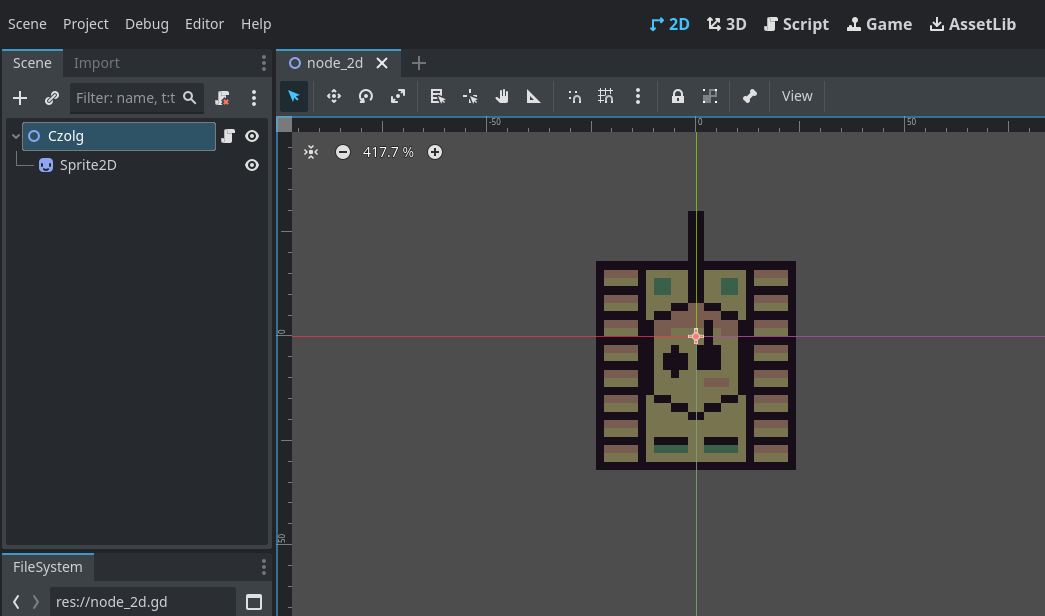Select the Pan mode hand tool
This screenshot has width=1045, height=616.
502,96
